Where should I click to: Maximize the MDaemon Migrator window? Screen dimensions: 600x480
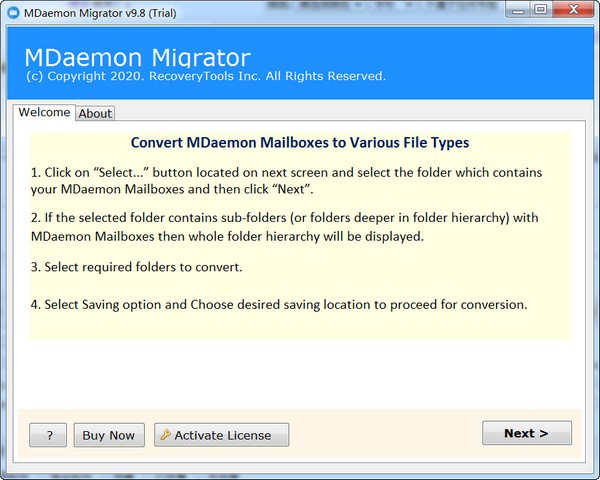click(x=541, y=10)
